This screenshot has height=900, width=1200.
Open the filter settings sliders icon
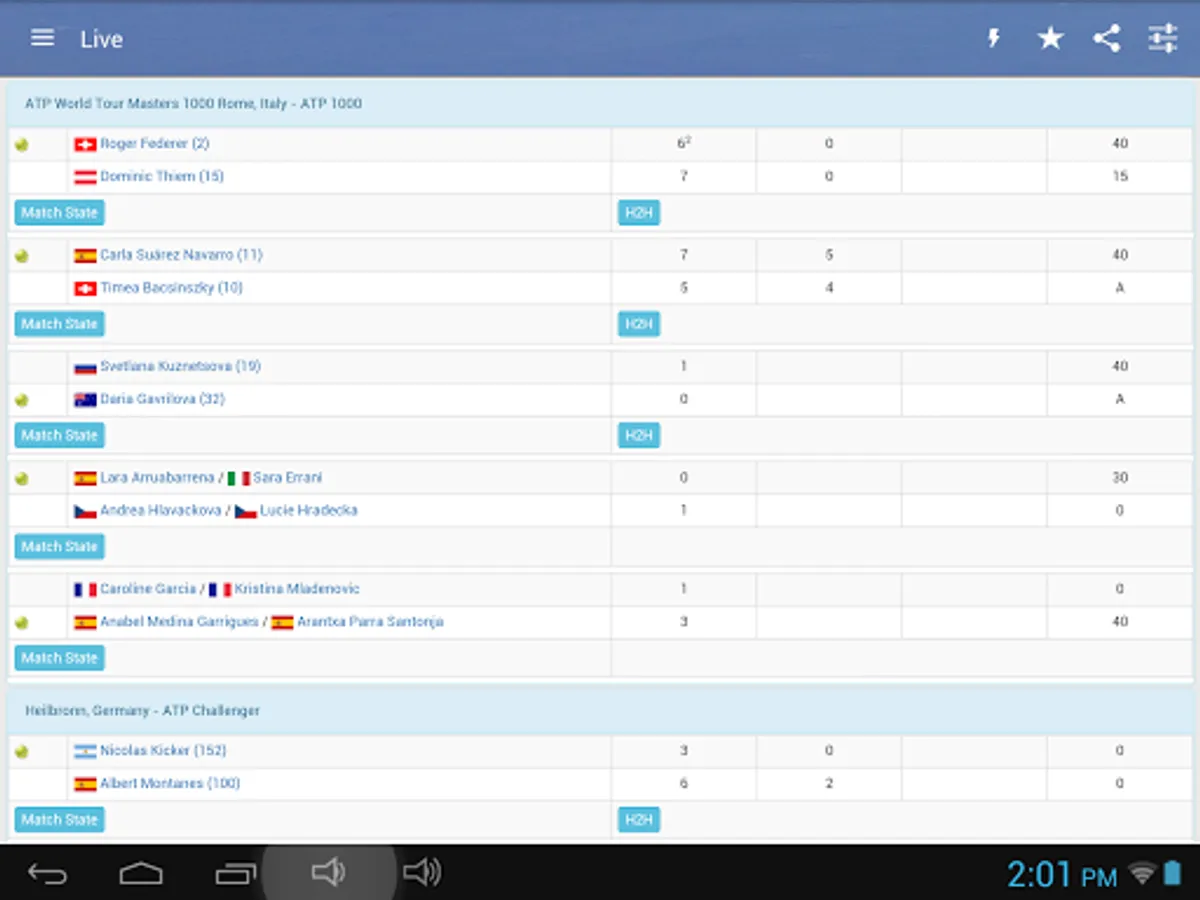(1163, 38)
